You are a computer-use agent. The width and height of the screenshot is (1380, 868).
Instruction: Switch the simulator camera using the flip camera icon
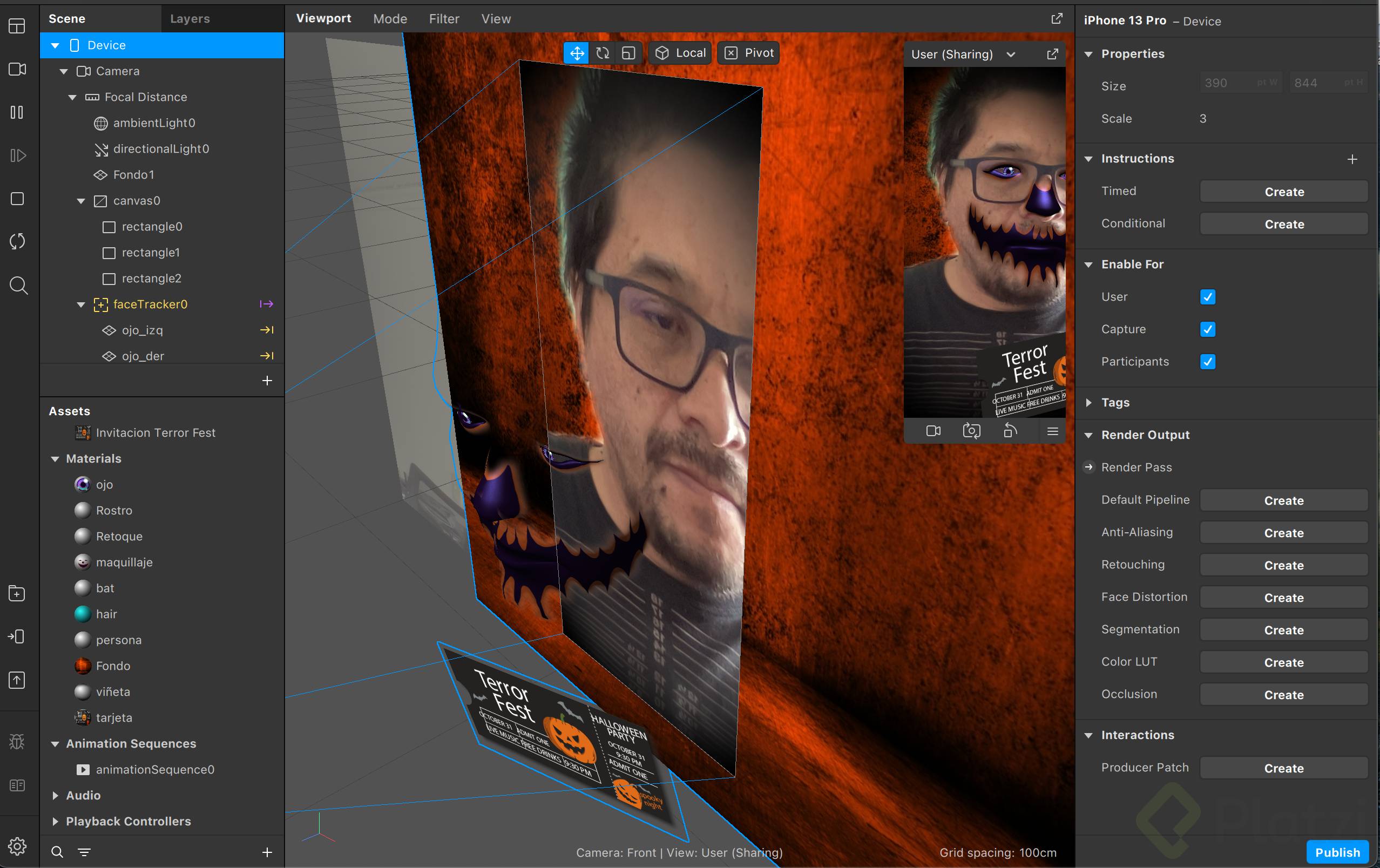coord(972,431)
